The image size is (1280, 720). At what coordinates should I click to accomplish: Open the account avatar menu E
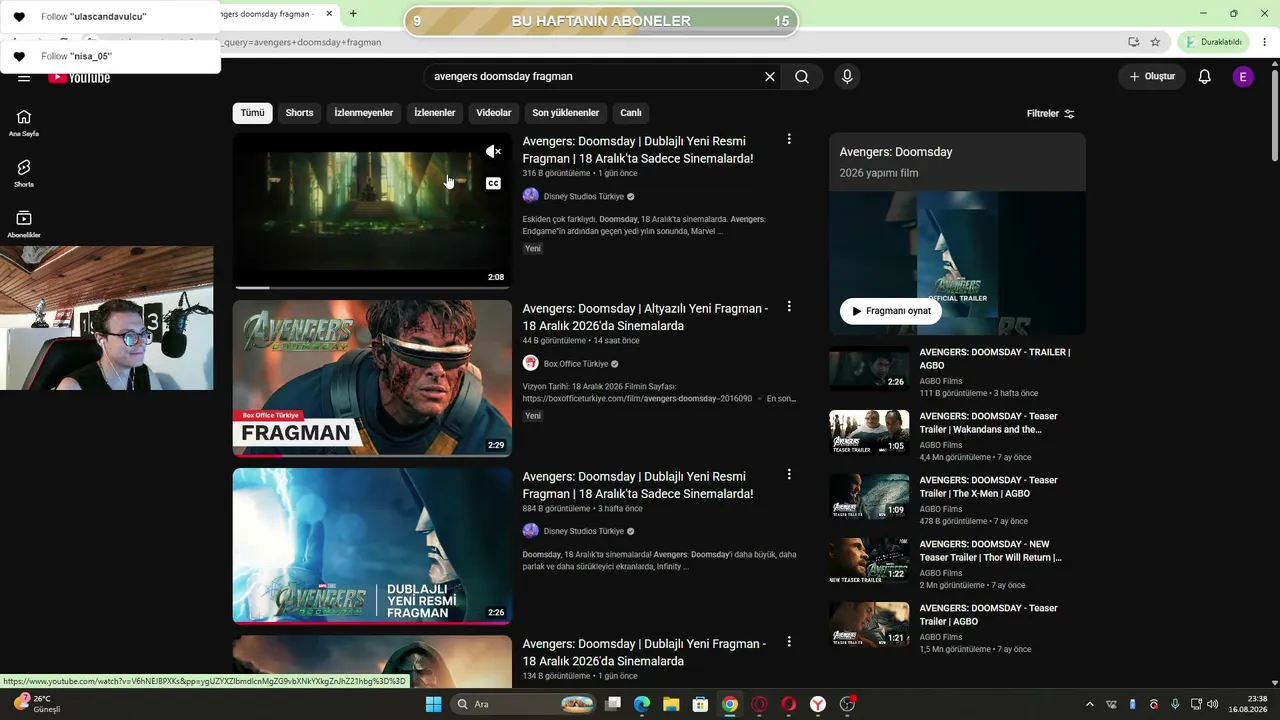[1243, 77]
